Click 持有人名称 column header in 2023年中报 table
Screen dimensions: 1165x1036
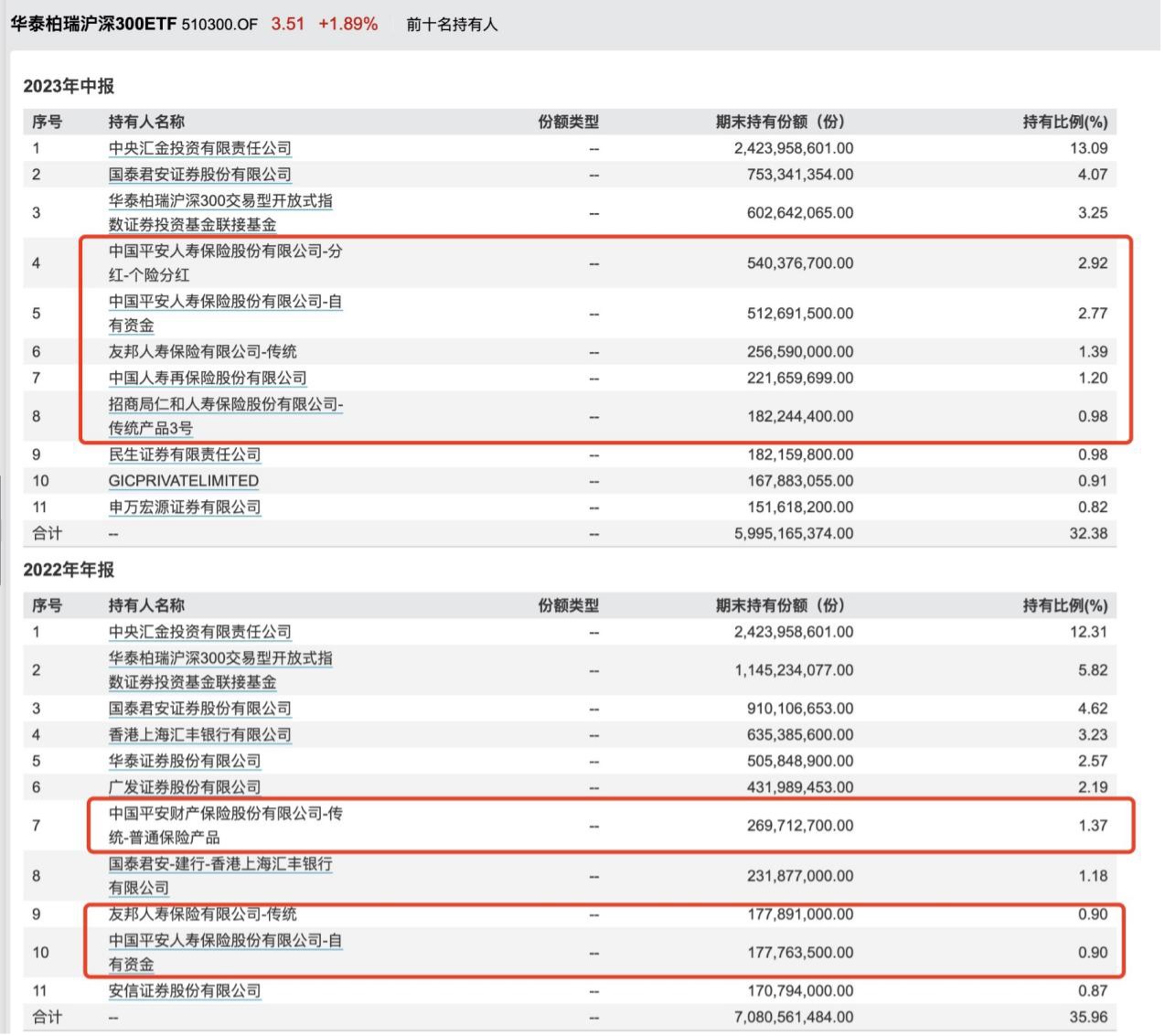tap(146, 123)
